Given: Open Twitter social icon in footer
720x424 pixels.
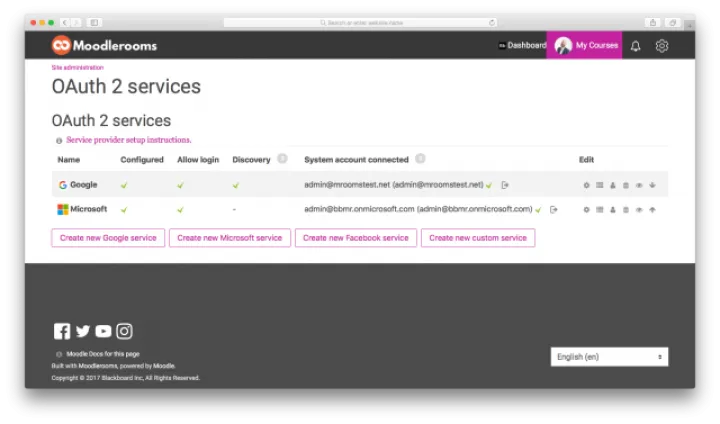Looking at the screenshot, I should click(83, 331).
